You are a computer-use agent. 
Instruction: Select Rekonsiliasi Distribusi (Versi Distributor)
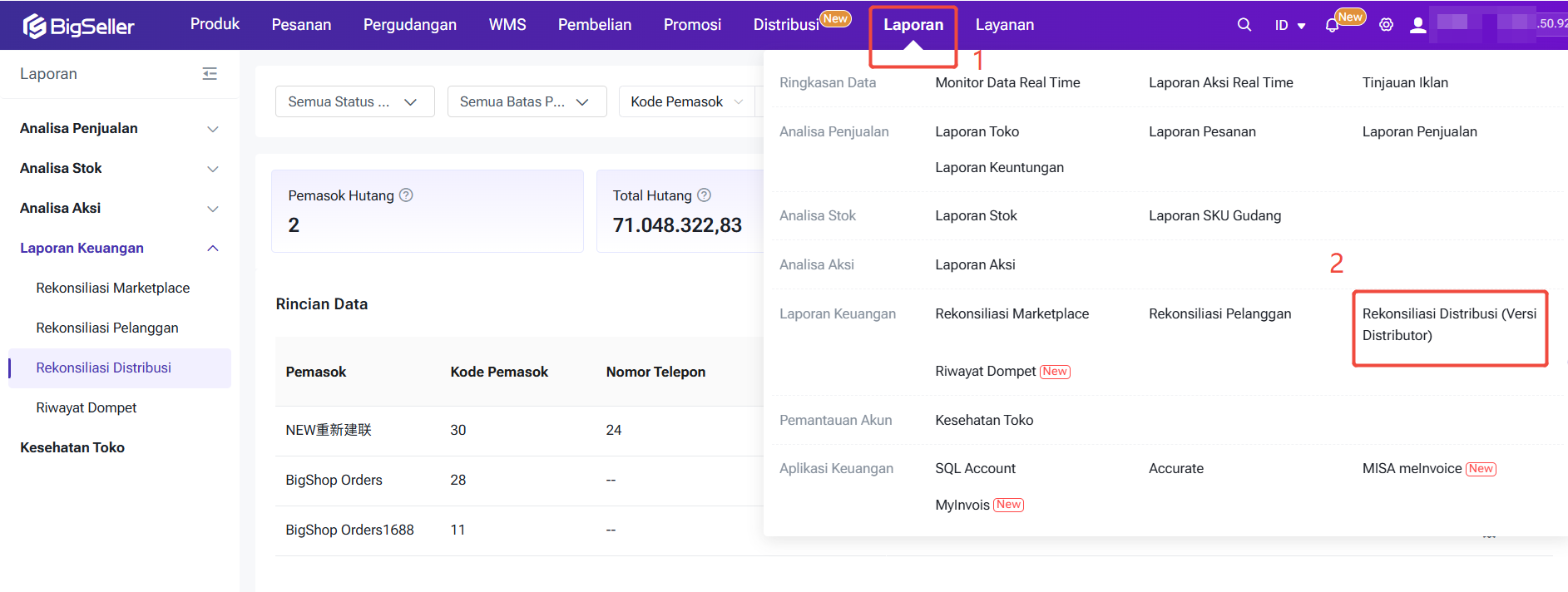point(1448,324)
